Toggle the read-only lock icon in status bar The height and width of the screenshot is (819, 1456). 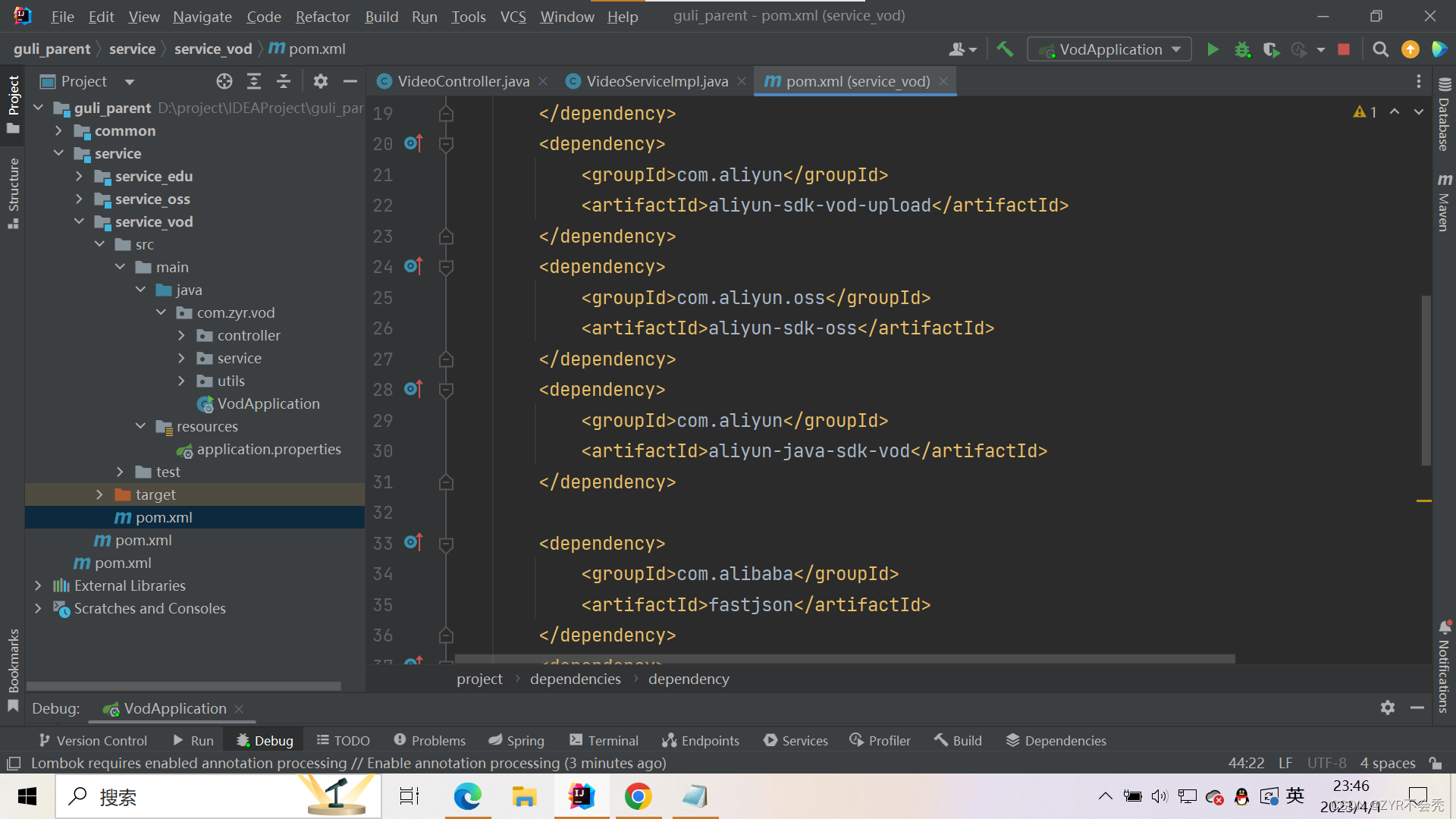(1435, 763)
